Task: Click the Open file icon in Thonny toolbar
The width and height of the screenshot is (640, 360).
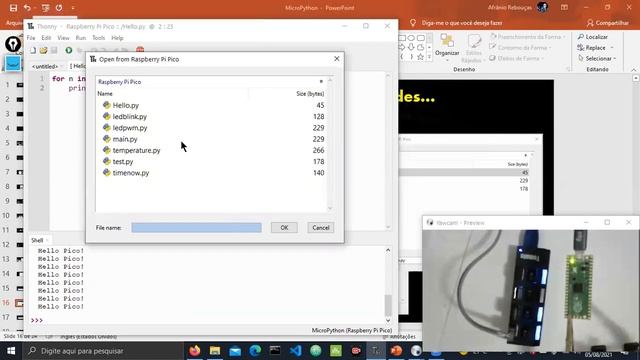Action: [x=43, y=50]
